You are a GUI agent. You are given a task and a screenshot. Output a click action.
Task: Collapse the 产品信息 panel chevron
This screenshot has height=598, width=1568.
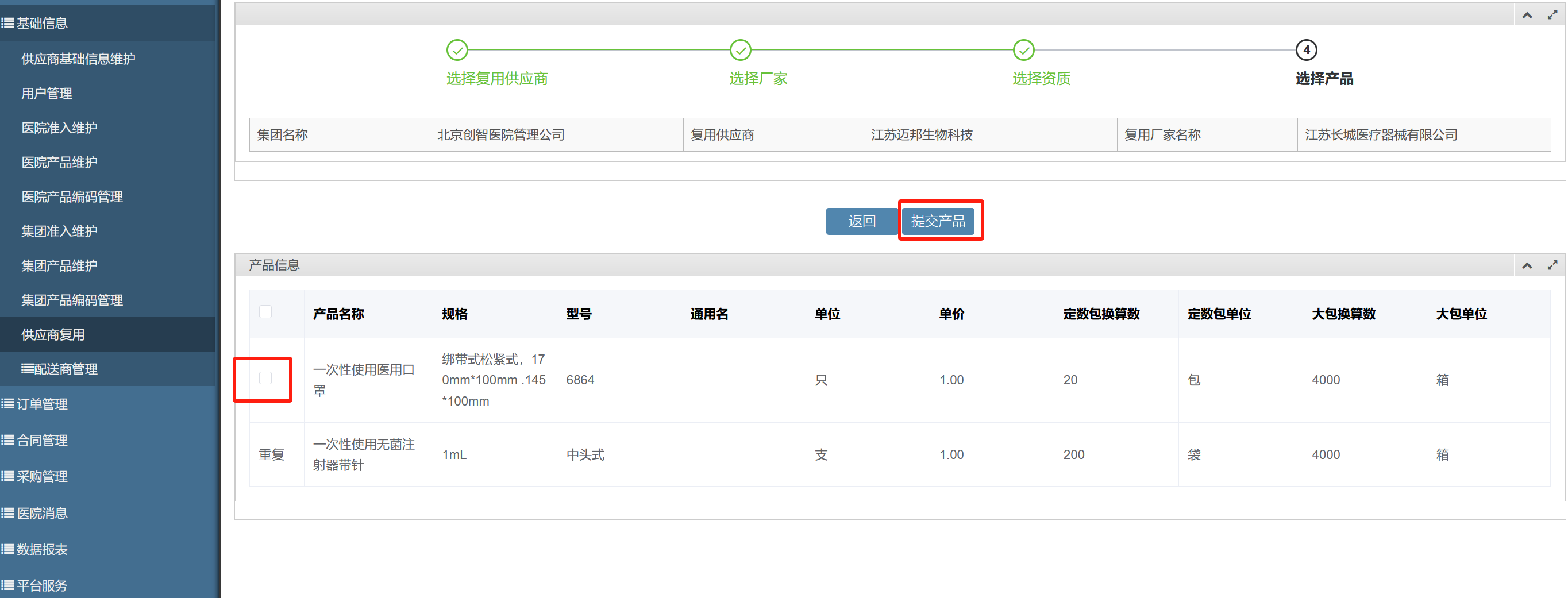pyautogui.click(x=1526, y=265)
